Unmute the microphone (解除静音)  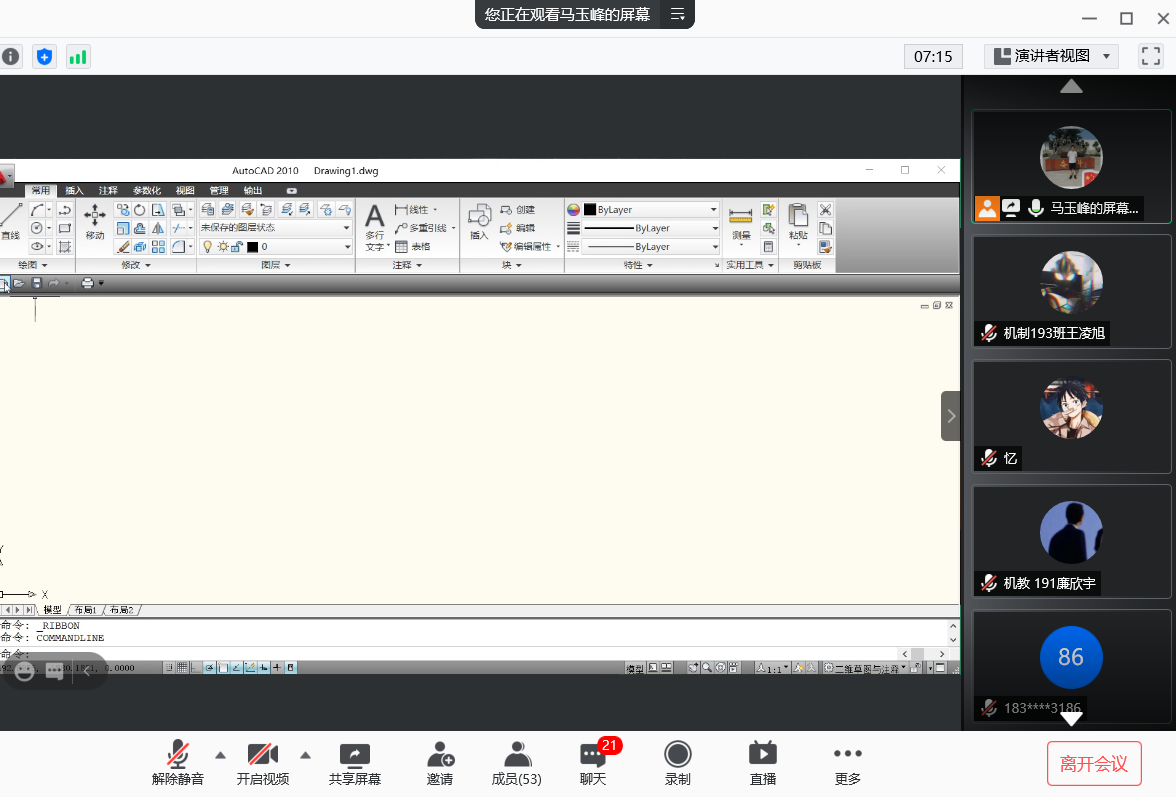click(x=178, y=764)
